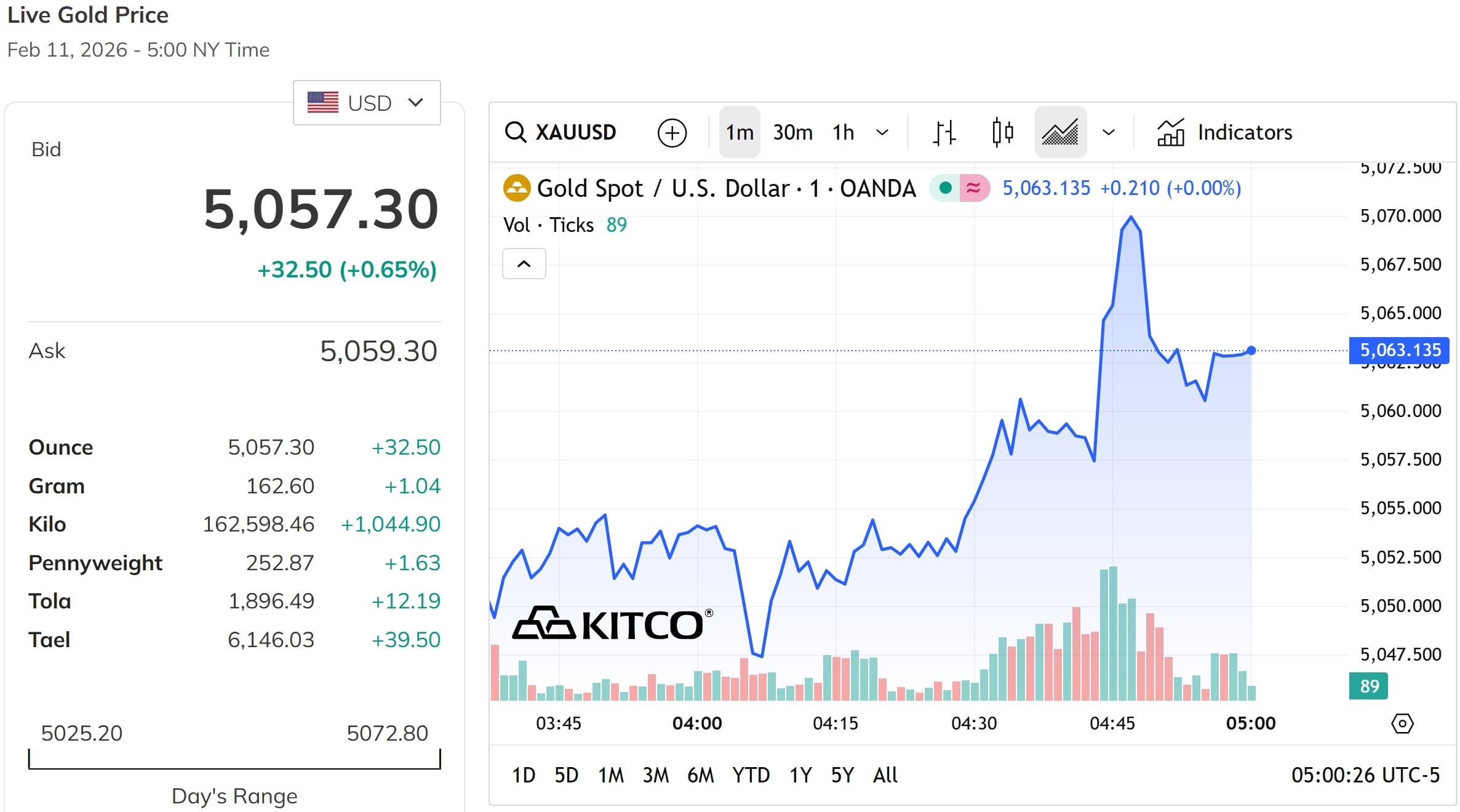The width and height of the screenshot is (1460, 812).
Task: Toggle the green market status indicator
Action: pos(946,188)
